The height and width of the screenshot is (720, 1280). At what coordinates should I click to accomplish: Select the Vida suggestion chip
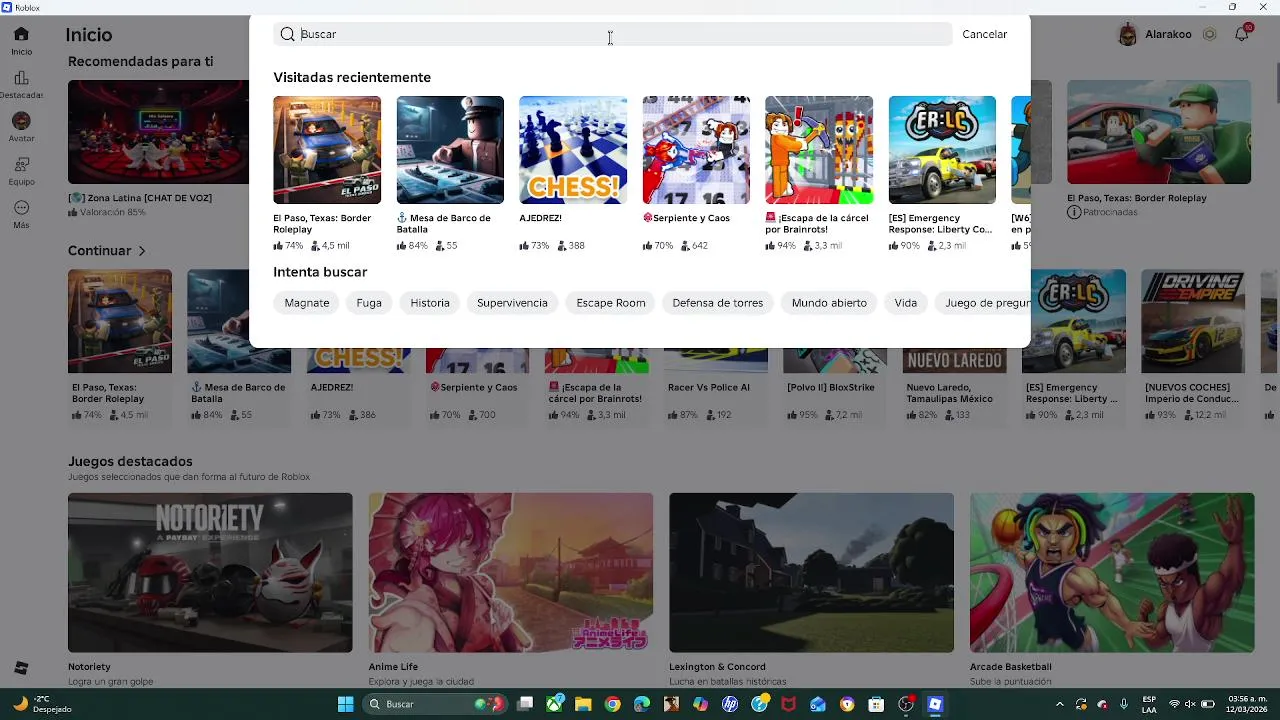click(x=905, y=303)
